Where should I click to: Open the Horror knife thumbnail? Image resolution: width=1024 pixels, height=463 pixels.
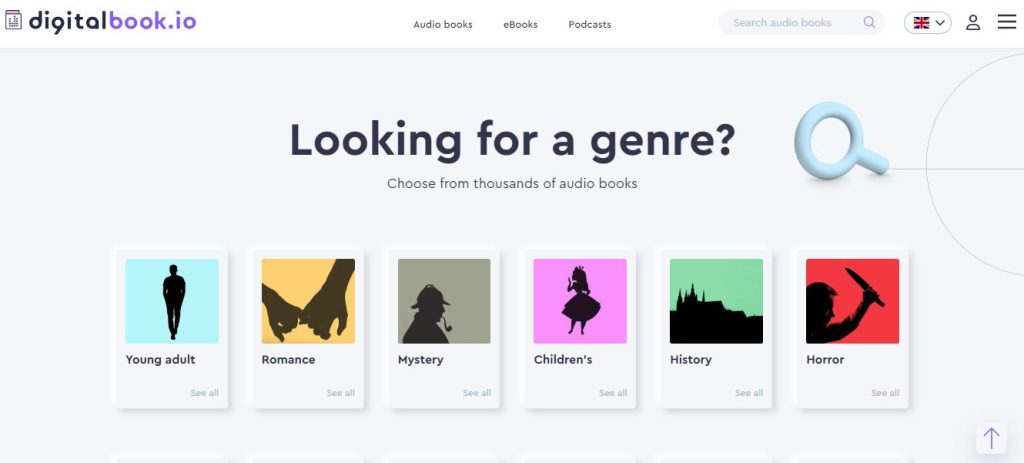852,301
